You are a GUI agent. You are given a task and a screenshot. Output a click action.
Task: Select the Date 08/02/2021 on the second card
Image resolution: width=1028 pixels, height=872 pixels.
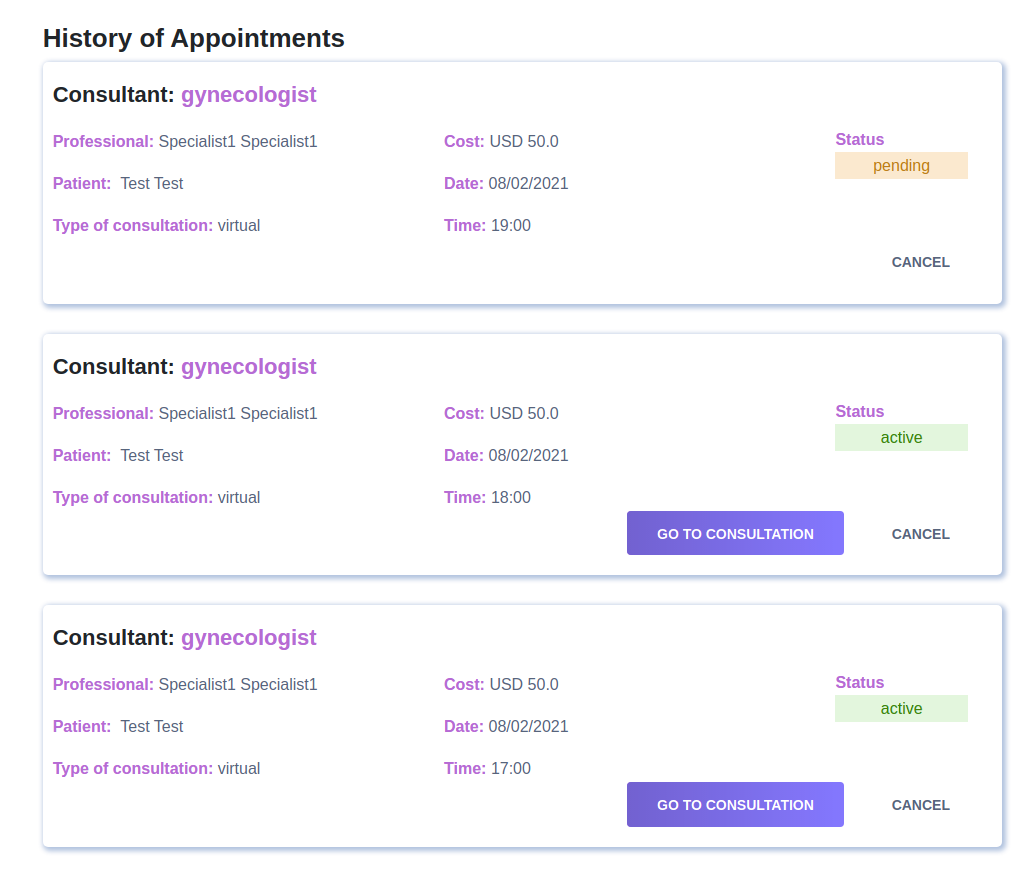[529, 455]
